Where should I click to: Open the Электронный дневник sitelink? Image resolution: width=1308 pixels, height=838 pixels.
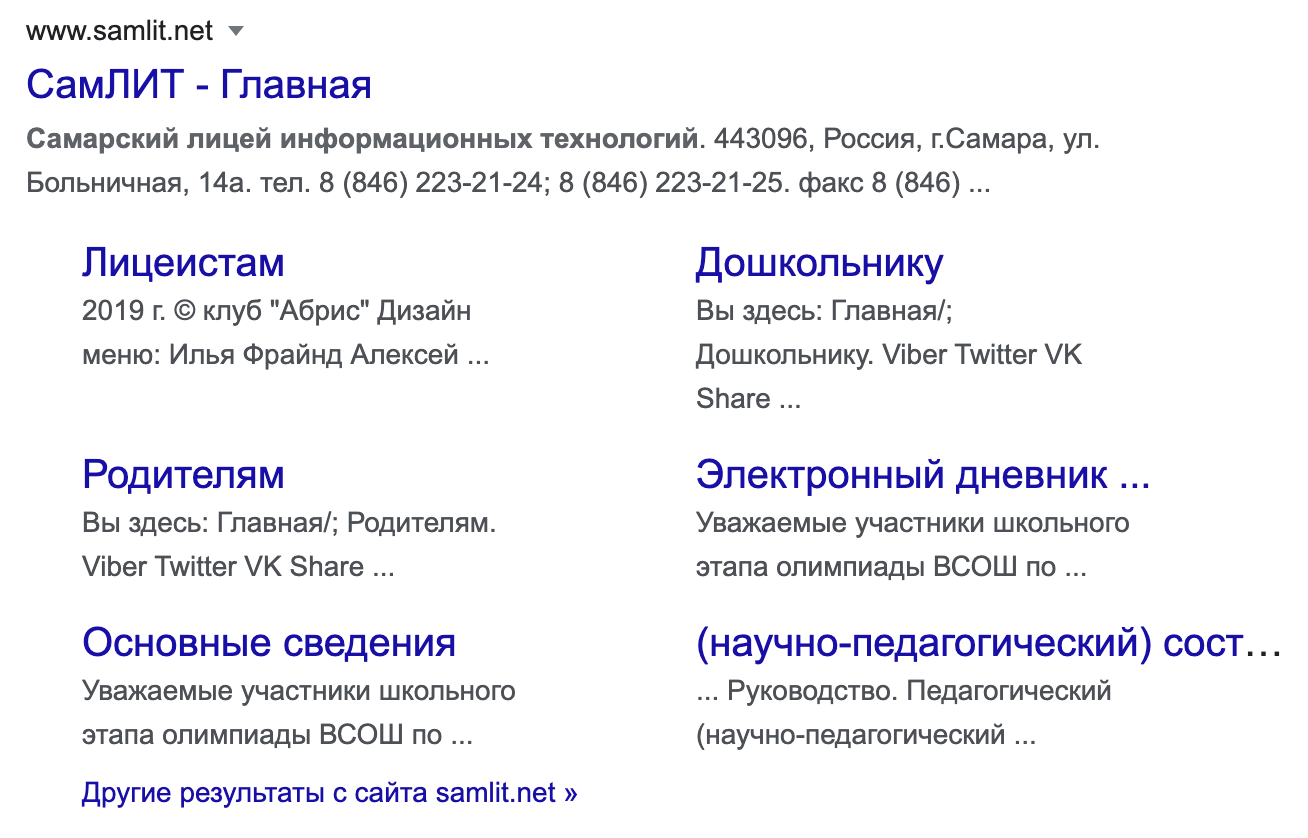coord(922,474)
